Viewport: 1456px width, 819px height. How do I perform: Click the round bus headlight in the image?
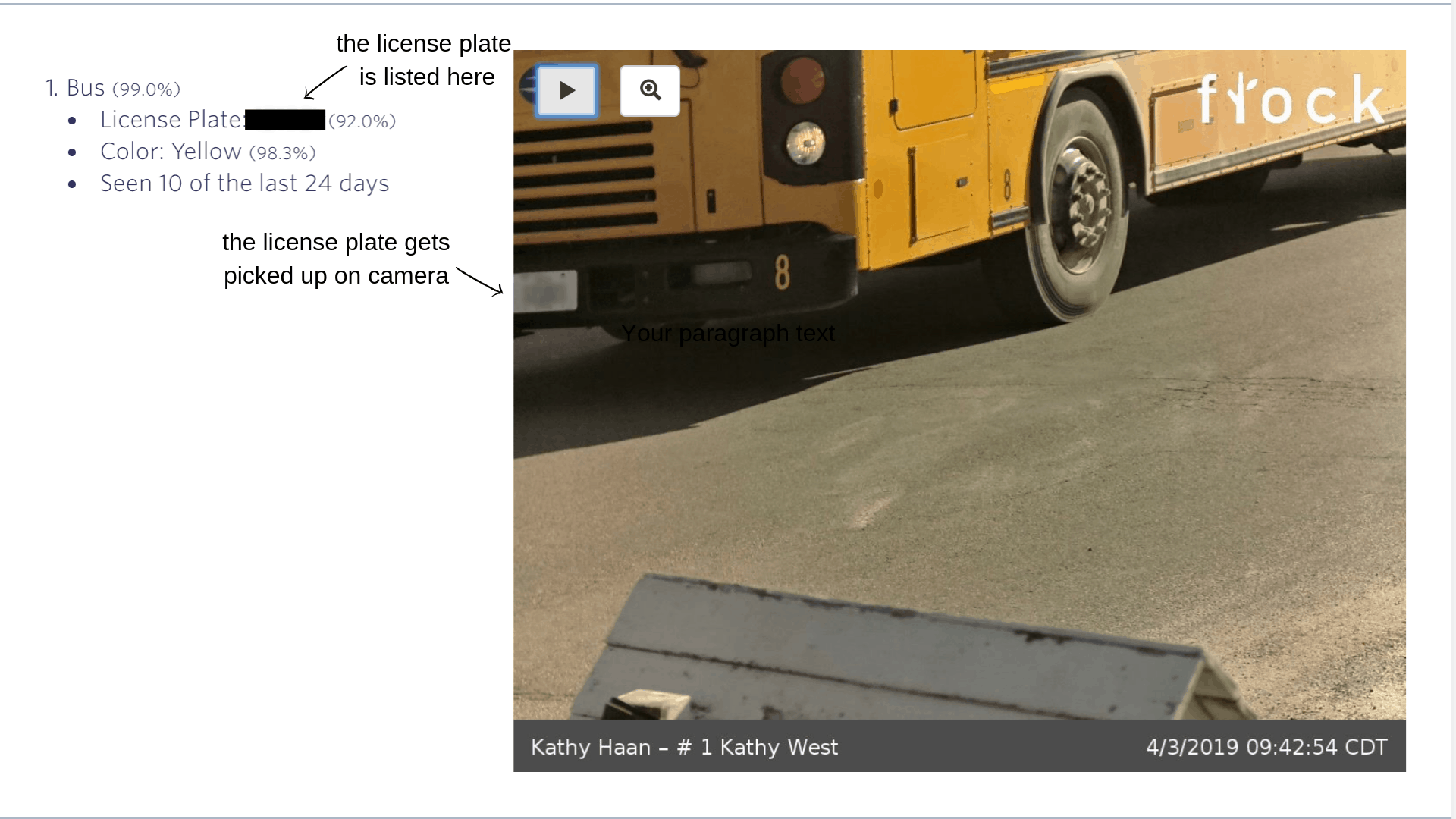coord(805,143)
